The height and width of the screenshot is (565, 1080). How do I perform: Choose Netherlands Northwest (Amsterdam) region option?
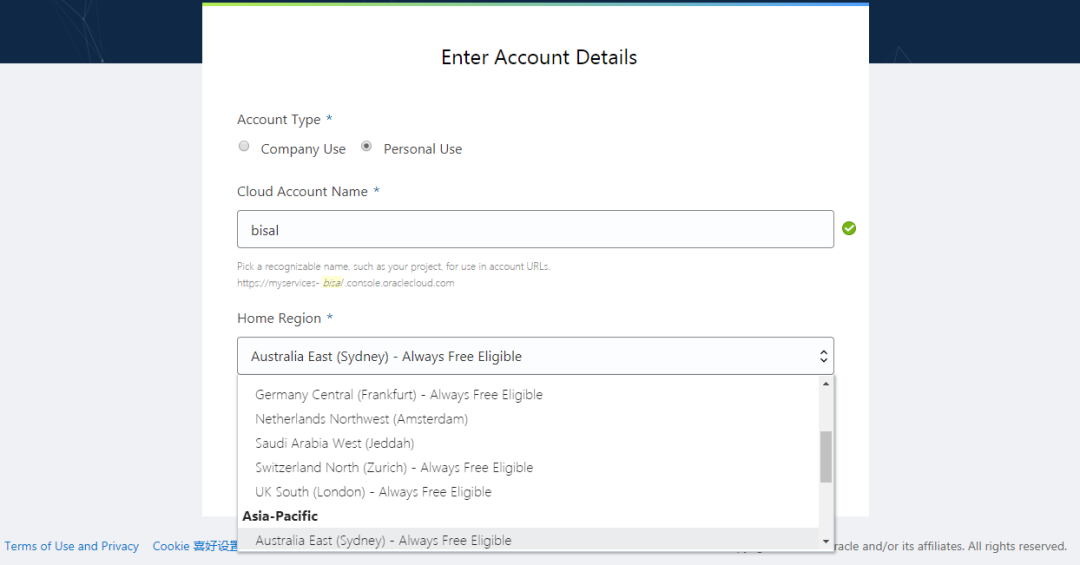[361, 419]
